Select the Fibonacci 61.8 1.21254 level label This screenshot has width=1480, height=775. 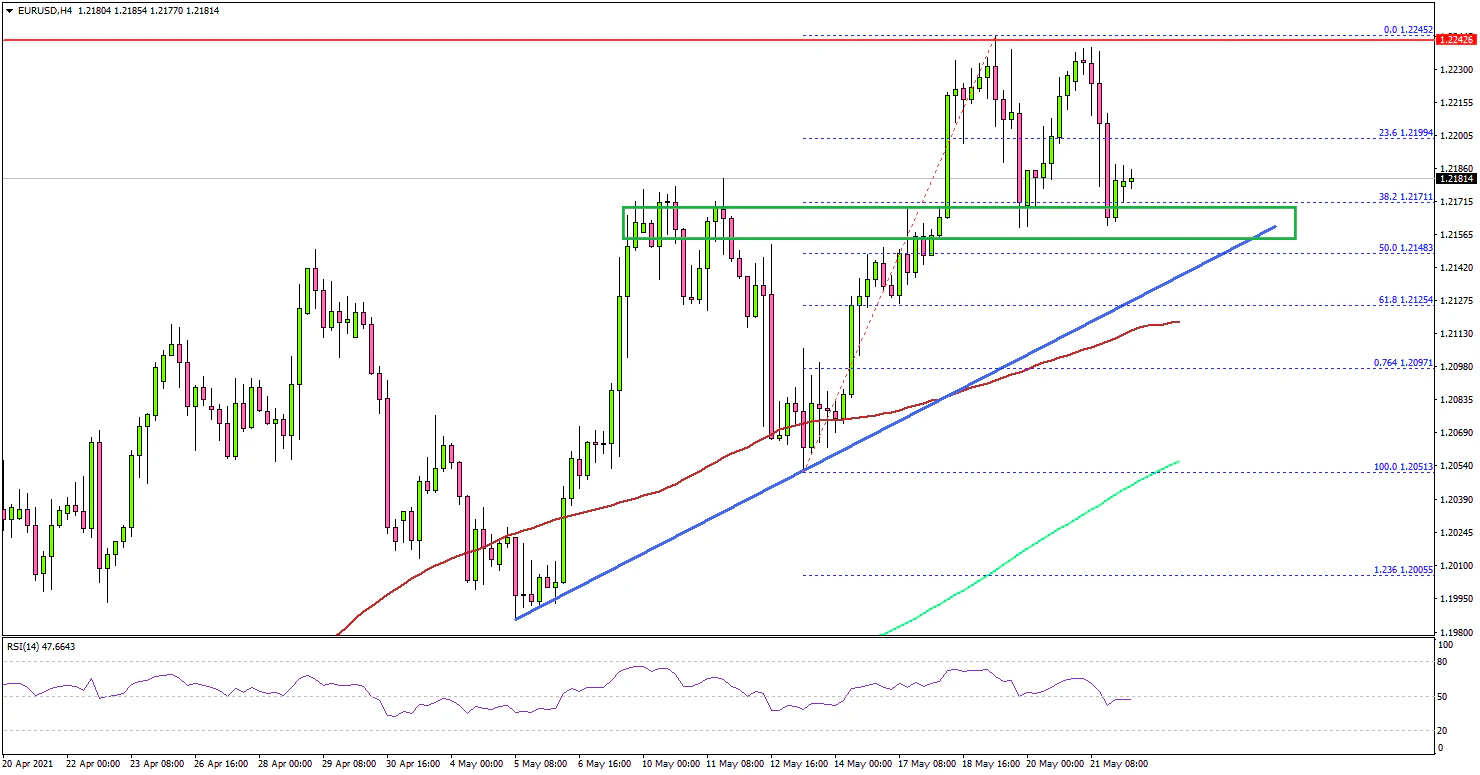point(1404,299)
